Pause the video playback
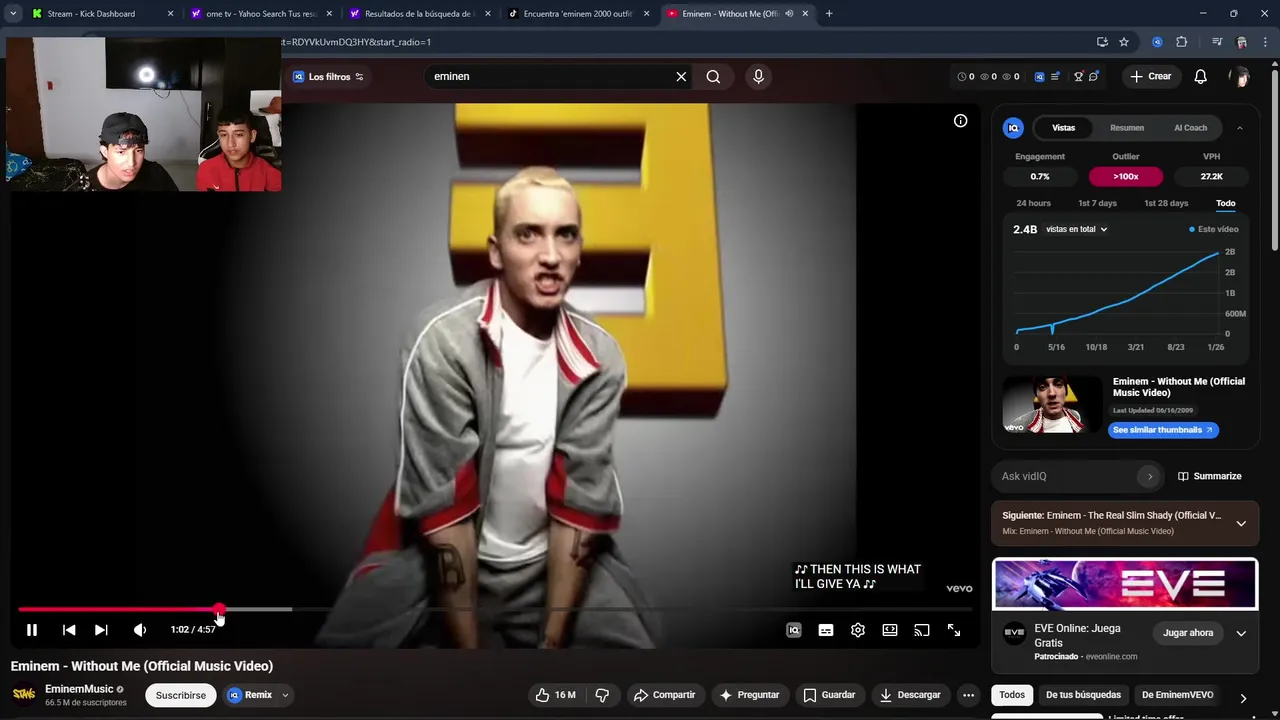 tap(32, 630)
